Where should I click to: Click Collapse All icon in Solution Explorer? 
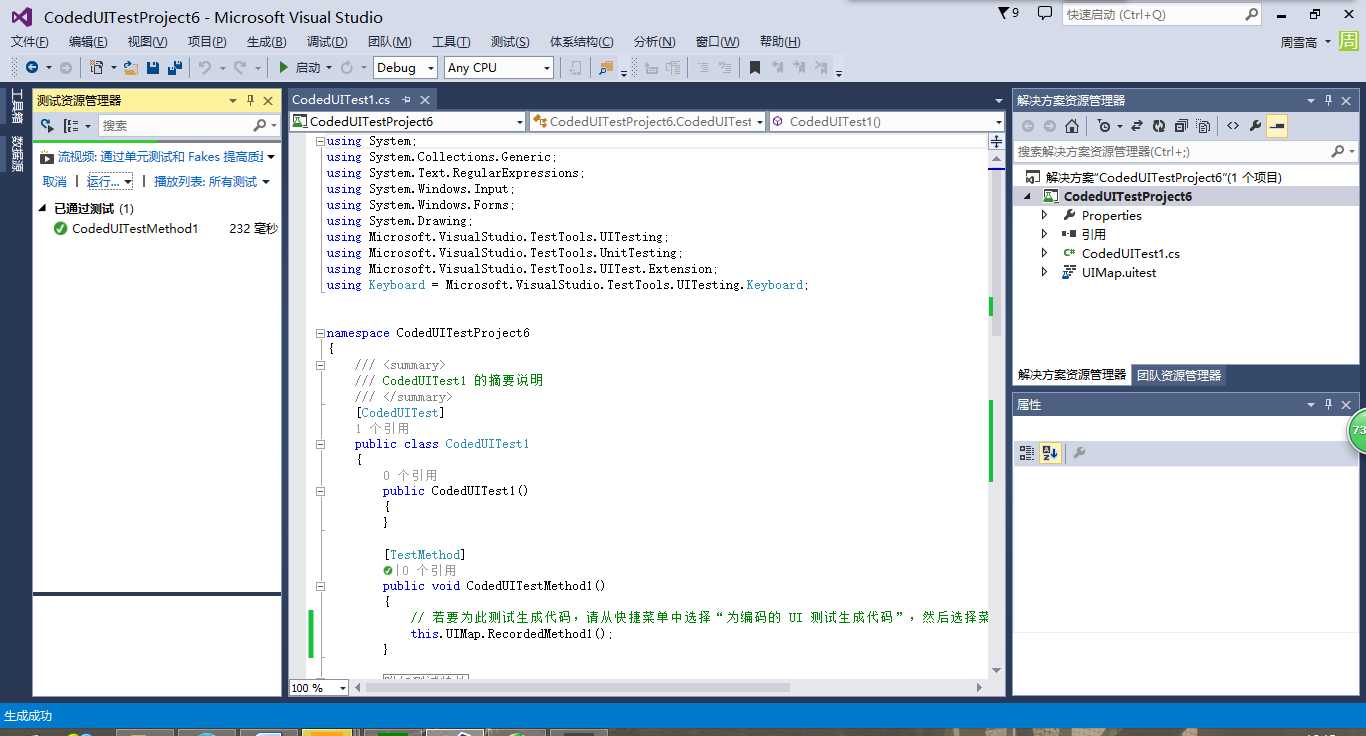coord(1181,126)
